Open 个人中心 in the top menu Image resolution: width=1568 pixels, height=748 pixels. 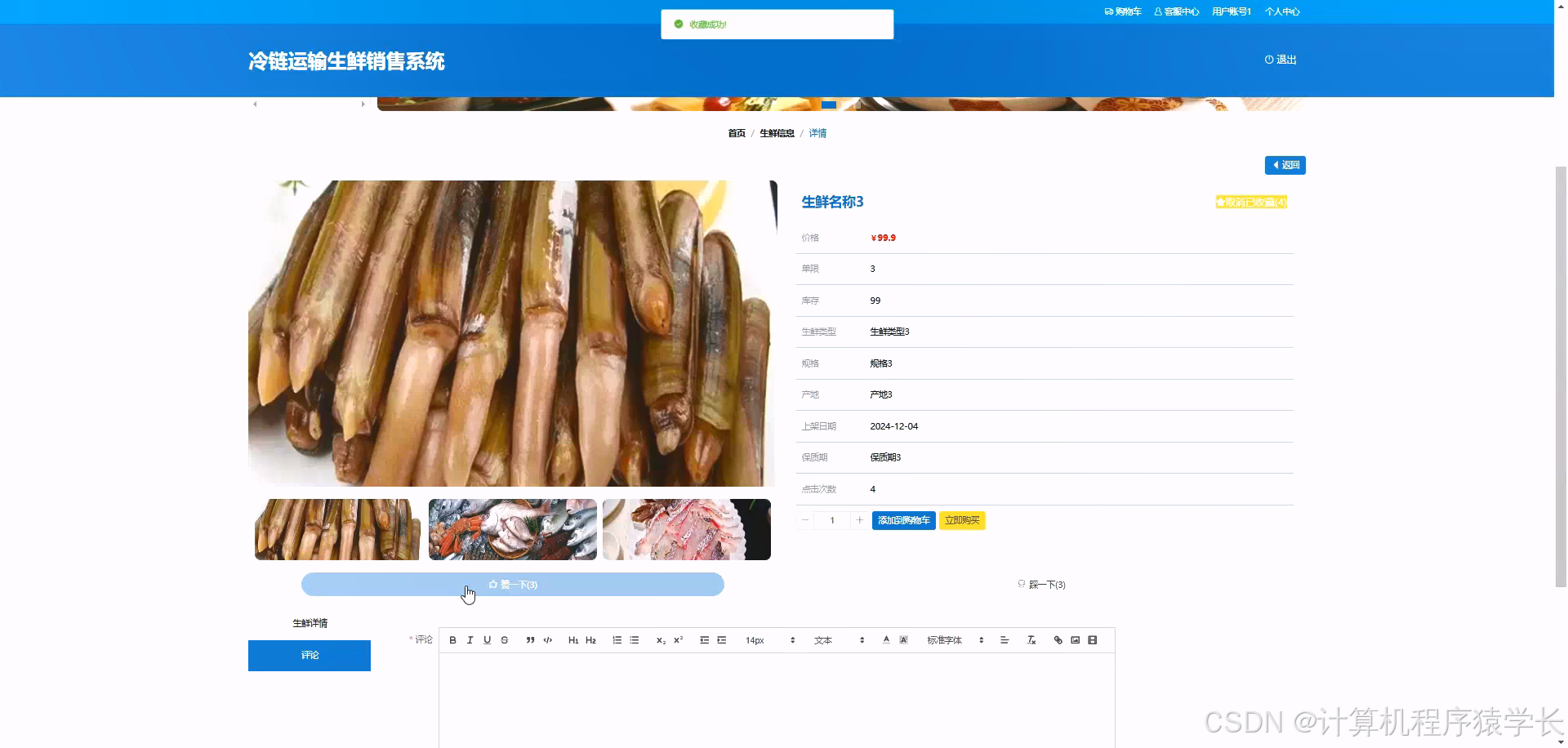[x=1282, y=11]
